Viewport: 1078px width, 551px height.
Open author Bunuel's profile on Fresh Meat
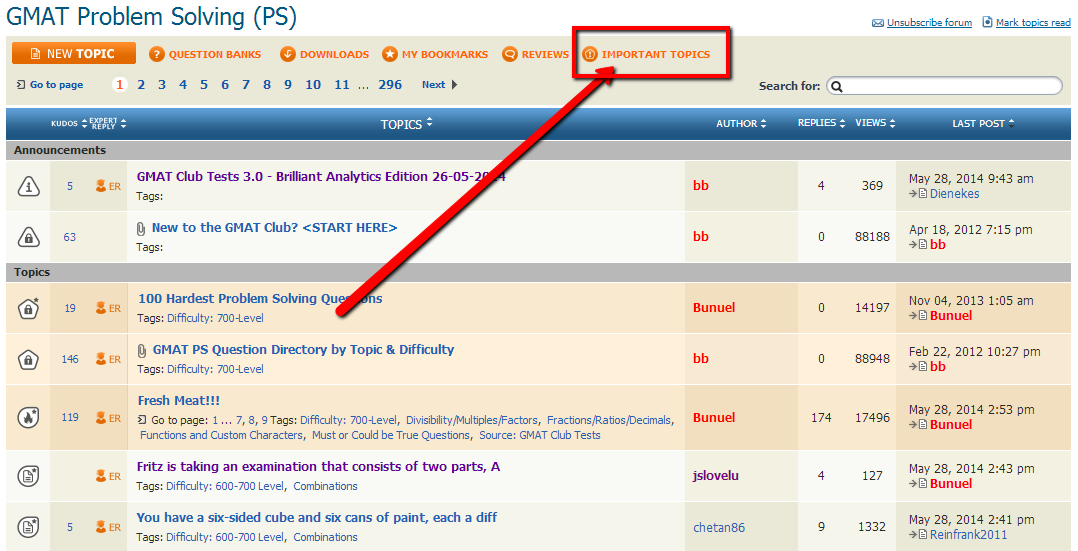tap(714, 418)
